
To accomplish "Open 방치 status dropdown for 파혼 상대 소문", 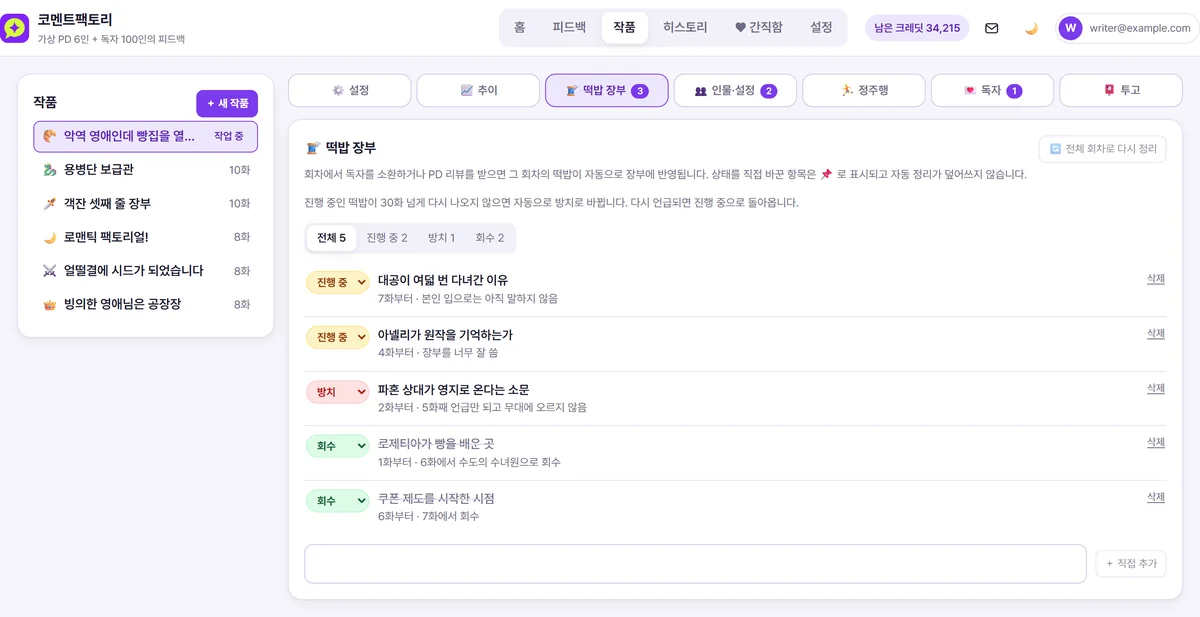I will coord(337,392).
